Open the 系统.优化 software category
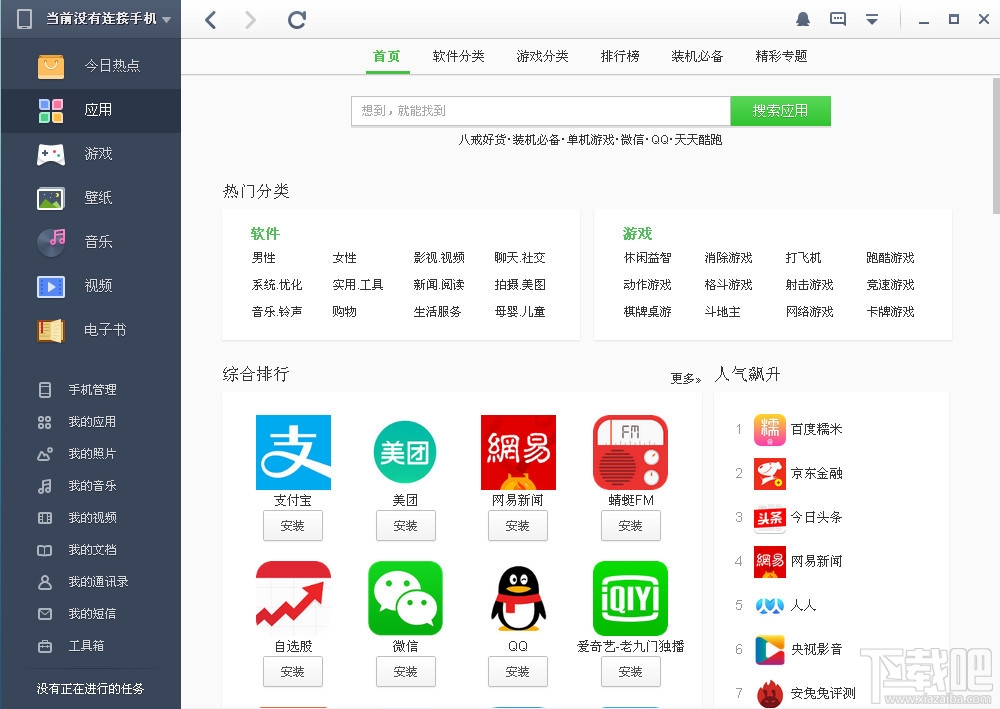The width and height of the screenshot is (1000, 709). [277, 285]
